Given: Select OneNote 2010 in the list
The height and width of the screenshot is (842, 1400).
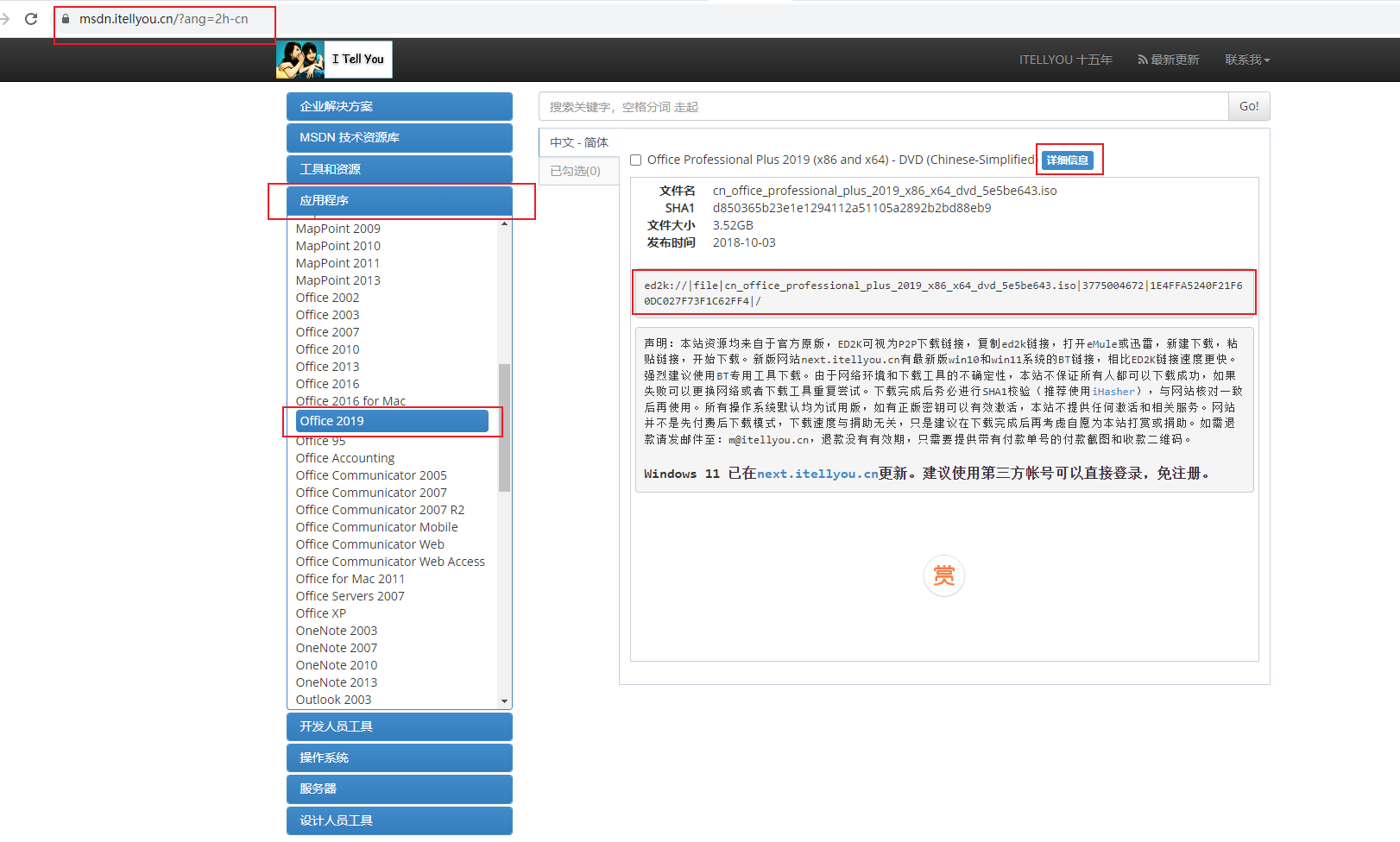Looking at the screenshot, I should 337,665.
